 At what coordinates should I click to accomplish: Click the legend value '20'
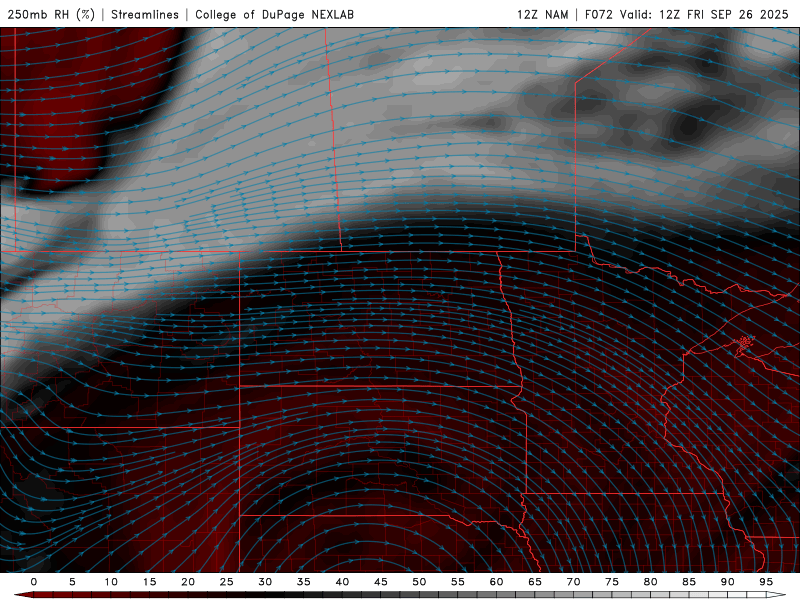coord(188,582)
